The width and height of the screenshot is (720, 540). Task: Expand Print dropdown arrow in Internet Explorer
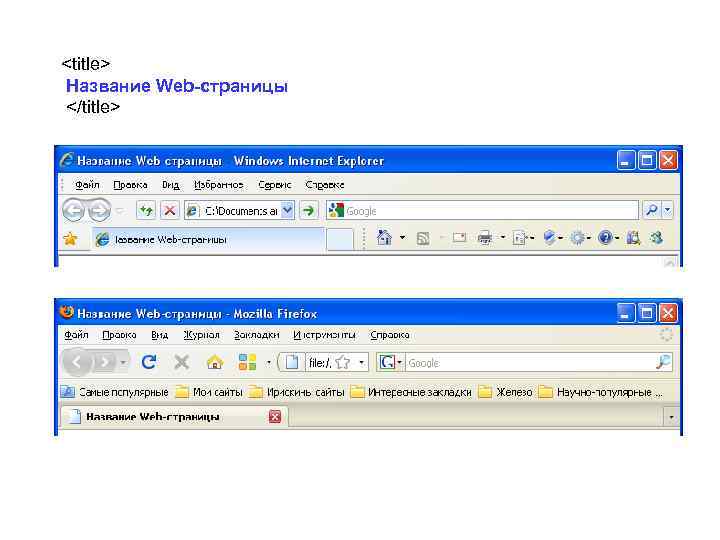pyautogui.click(x=502, y=237)
